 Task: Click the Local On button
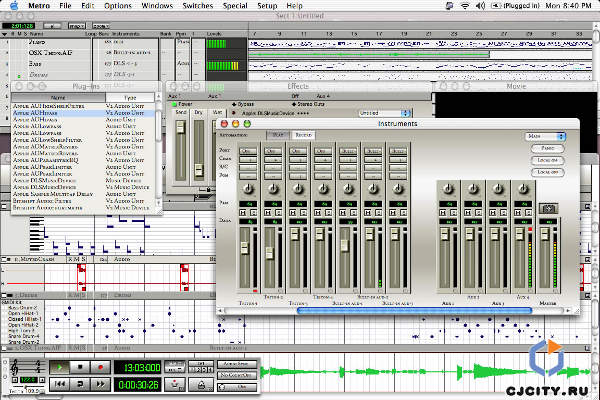click(x=548, y=160)
